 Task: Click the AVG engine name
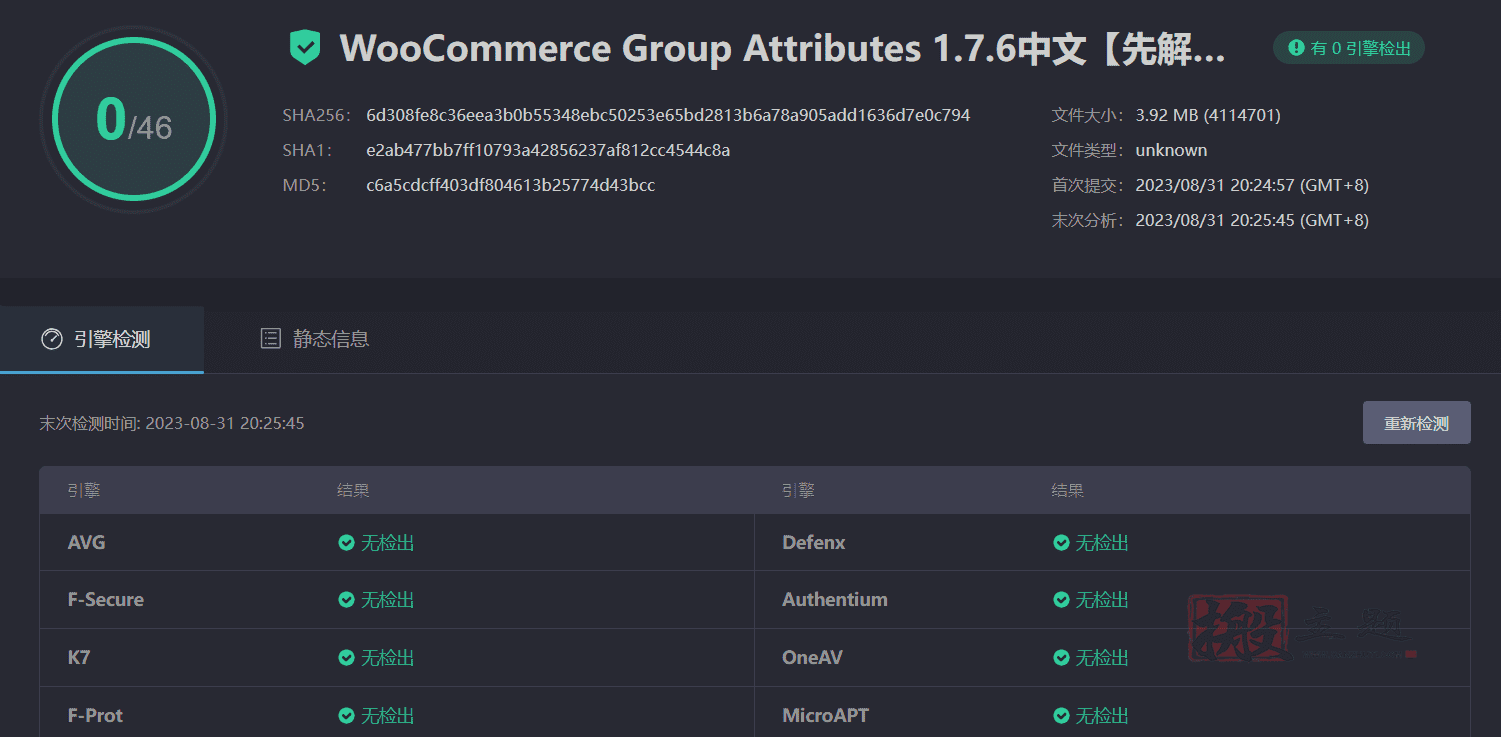(x=86, y=543)
